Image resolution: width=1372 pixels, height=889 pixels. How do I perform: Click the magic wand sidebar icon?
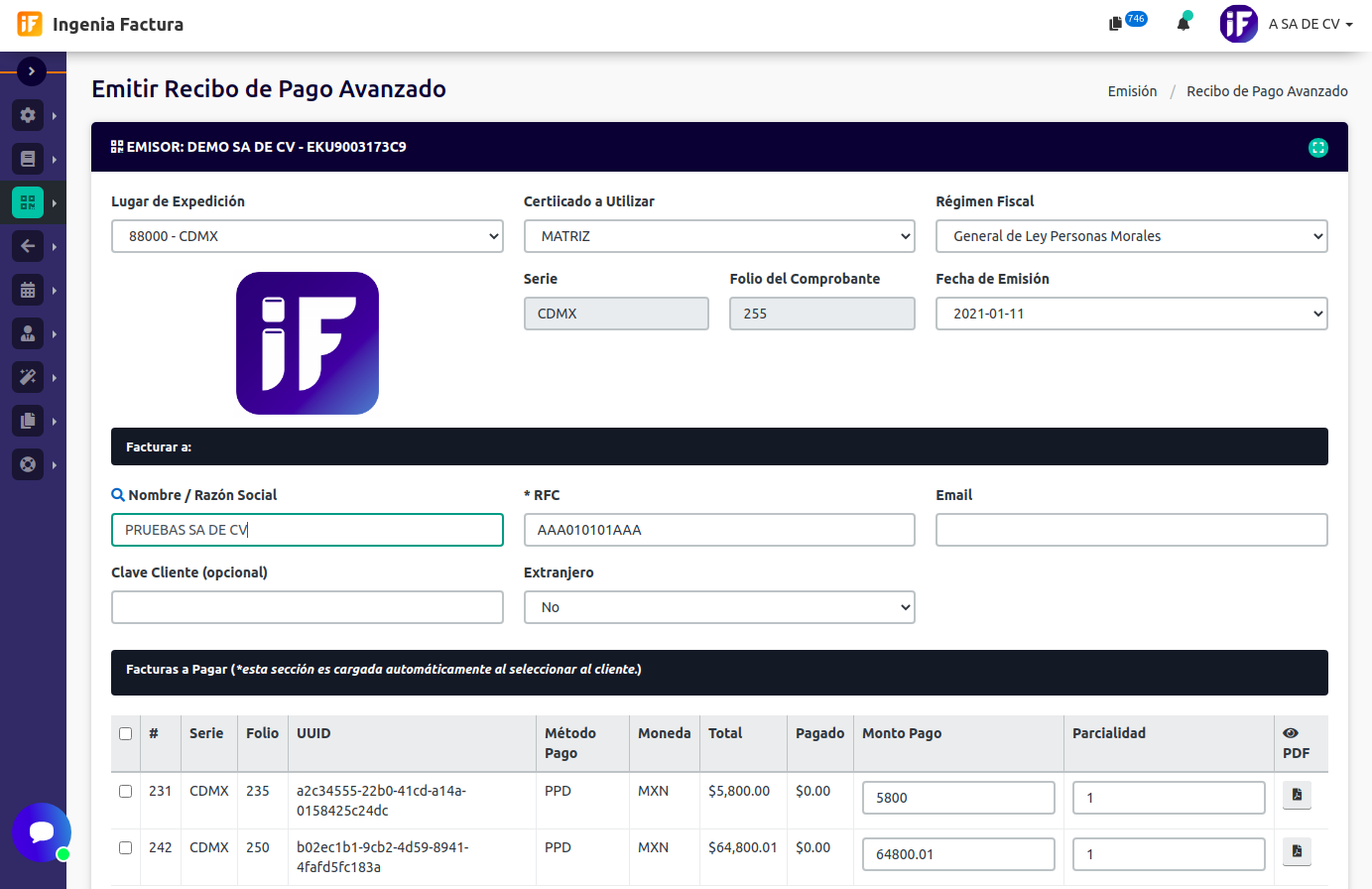pyautogui.click(x=28, y=377)
